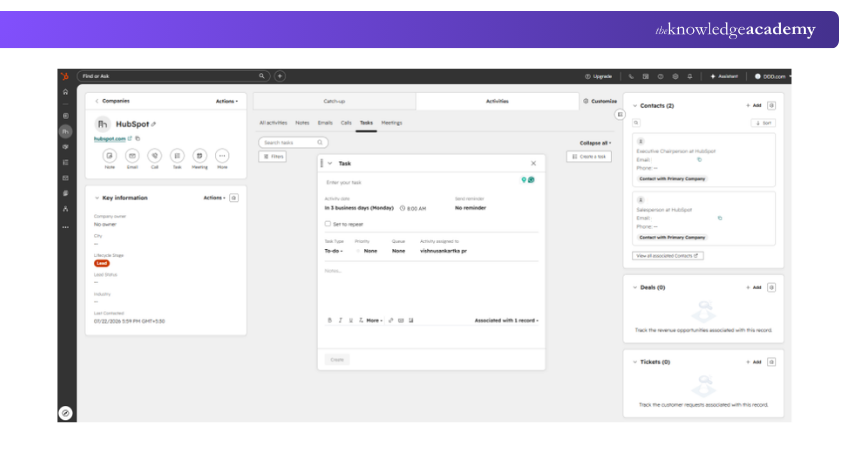Collapse the Key information section

pyautogui.click(x=97, y=198)
